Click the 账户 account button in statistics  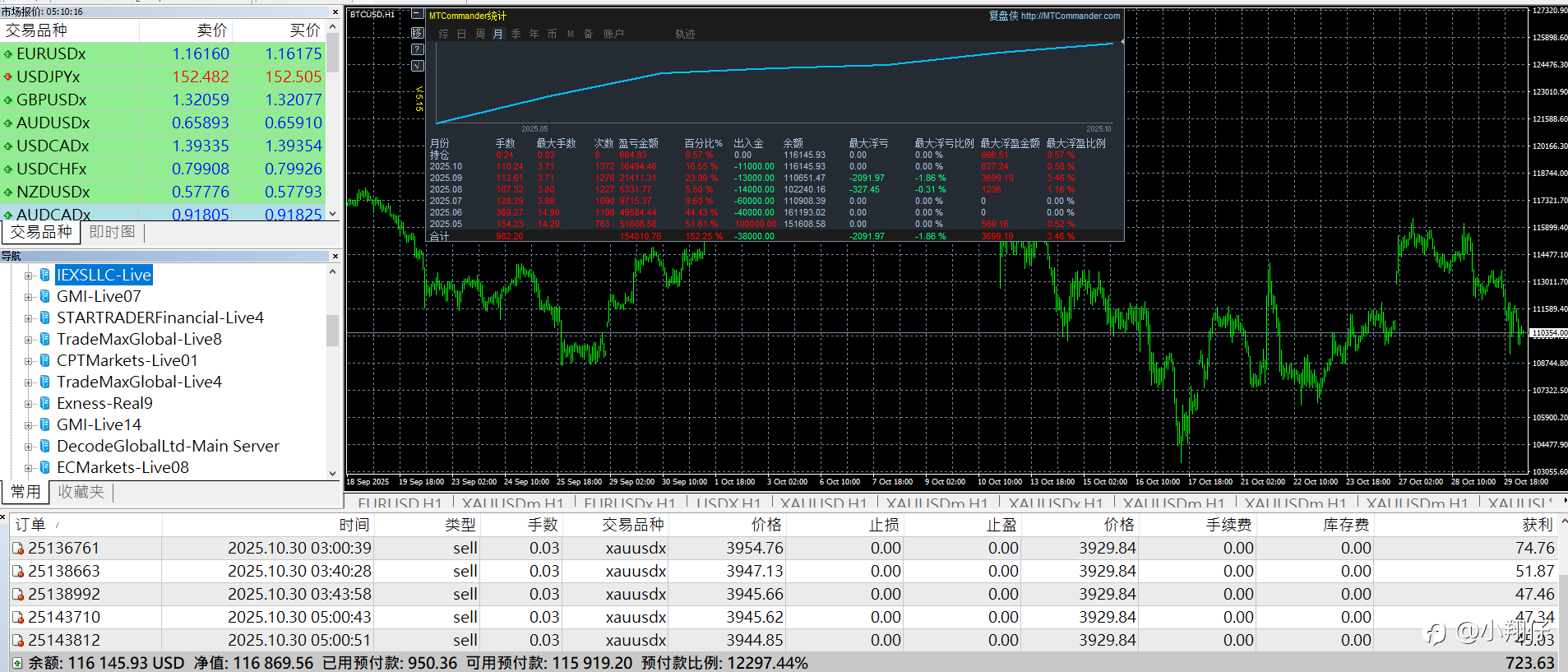point(613,34)
